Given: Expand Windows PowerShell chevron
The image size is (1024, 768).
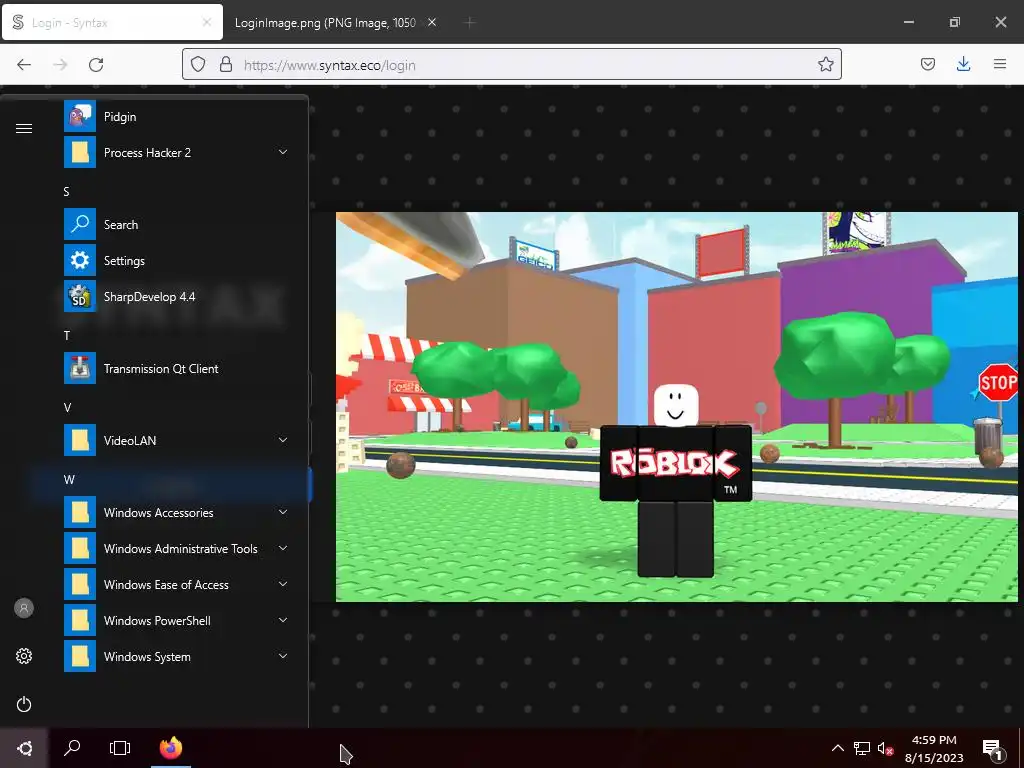Looking at the screenshot, I should click(x=283, y=620).
